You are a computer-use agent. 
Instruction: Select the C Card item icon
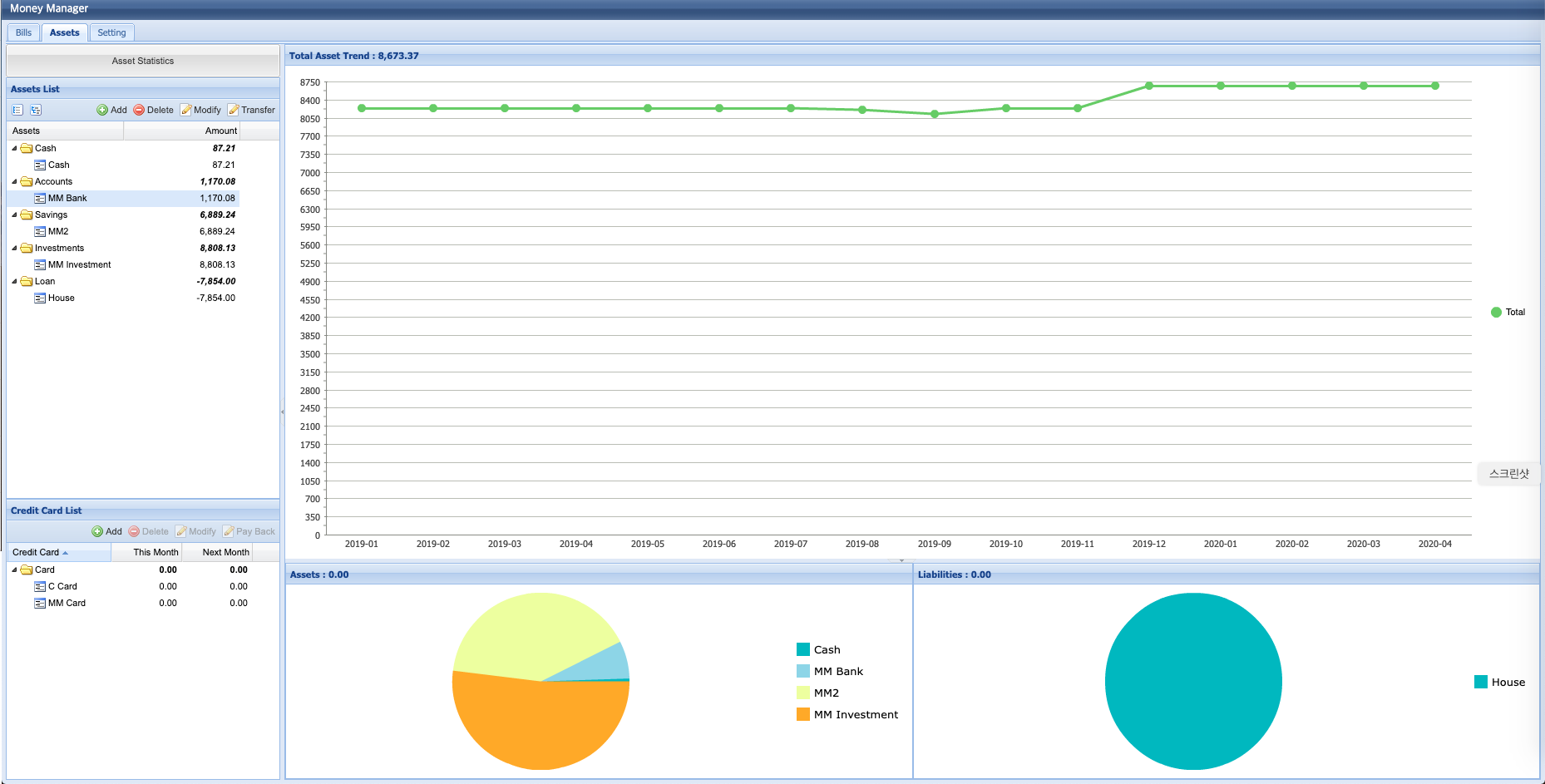click(40, 586)
